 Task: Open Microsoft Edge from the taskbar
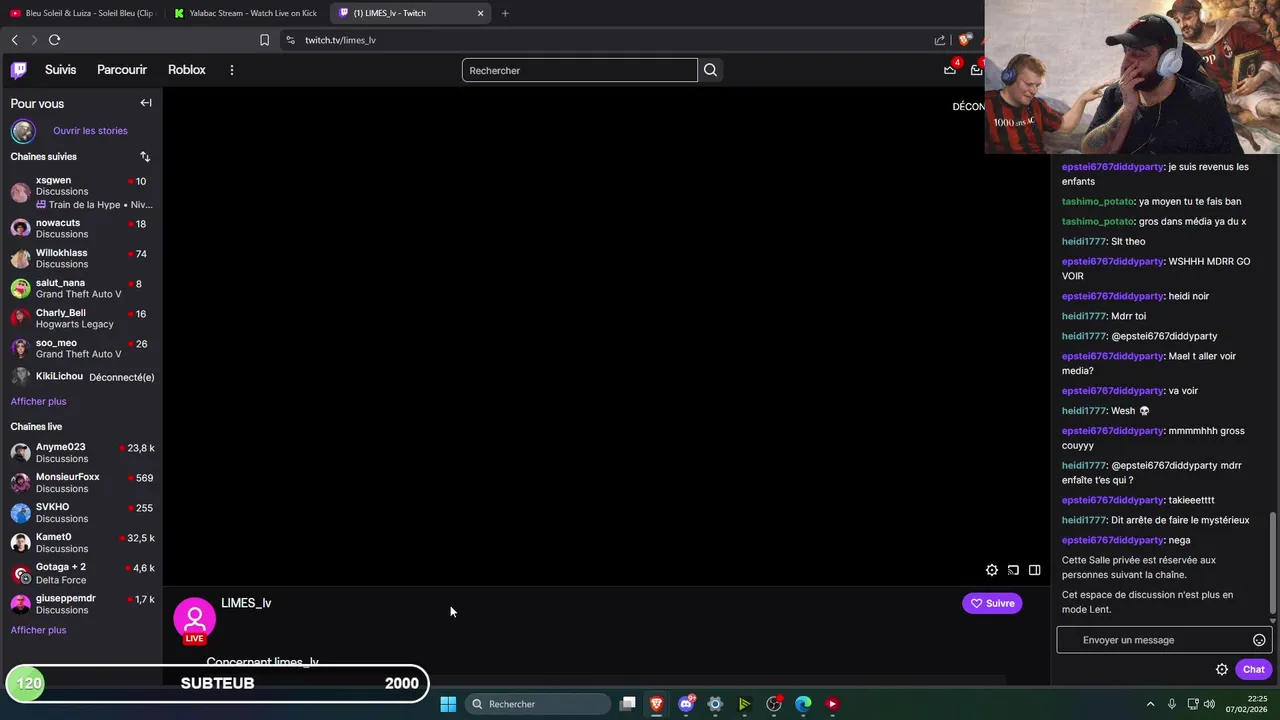pos(803,704)
